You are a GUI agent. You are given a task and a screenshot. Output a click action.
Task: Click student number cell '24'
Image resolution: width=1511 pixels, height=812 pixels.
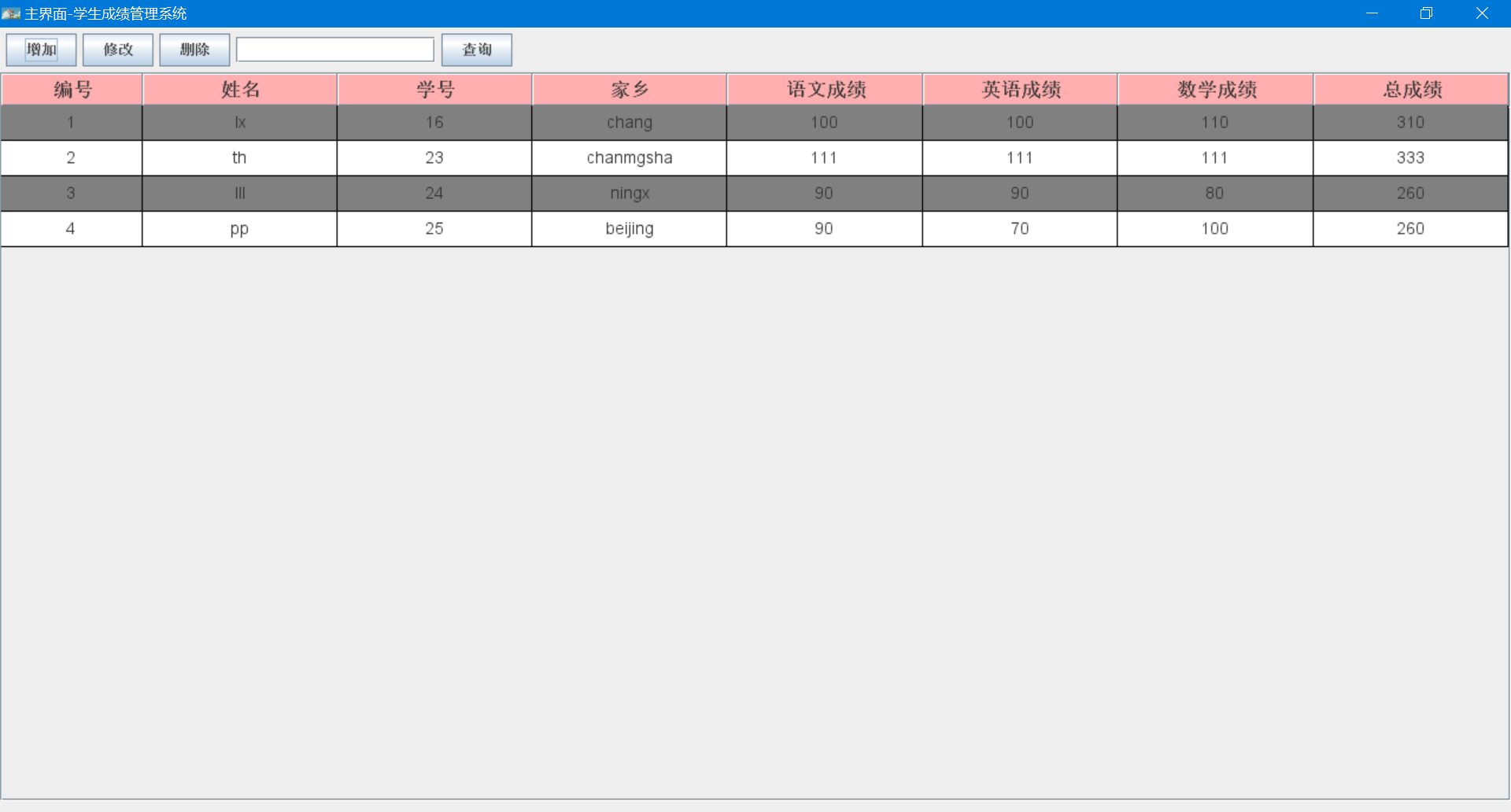coord(434,194)
